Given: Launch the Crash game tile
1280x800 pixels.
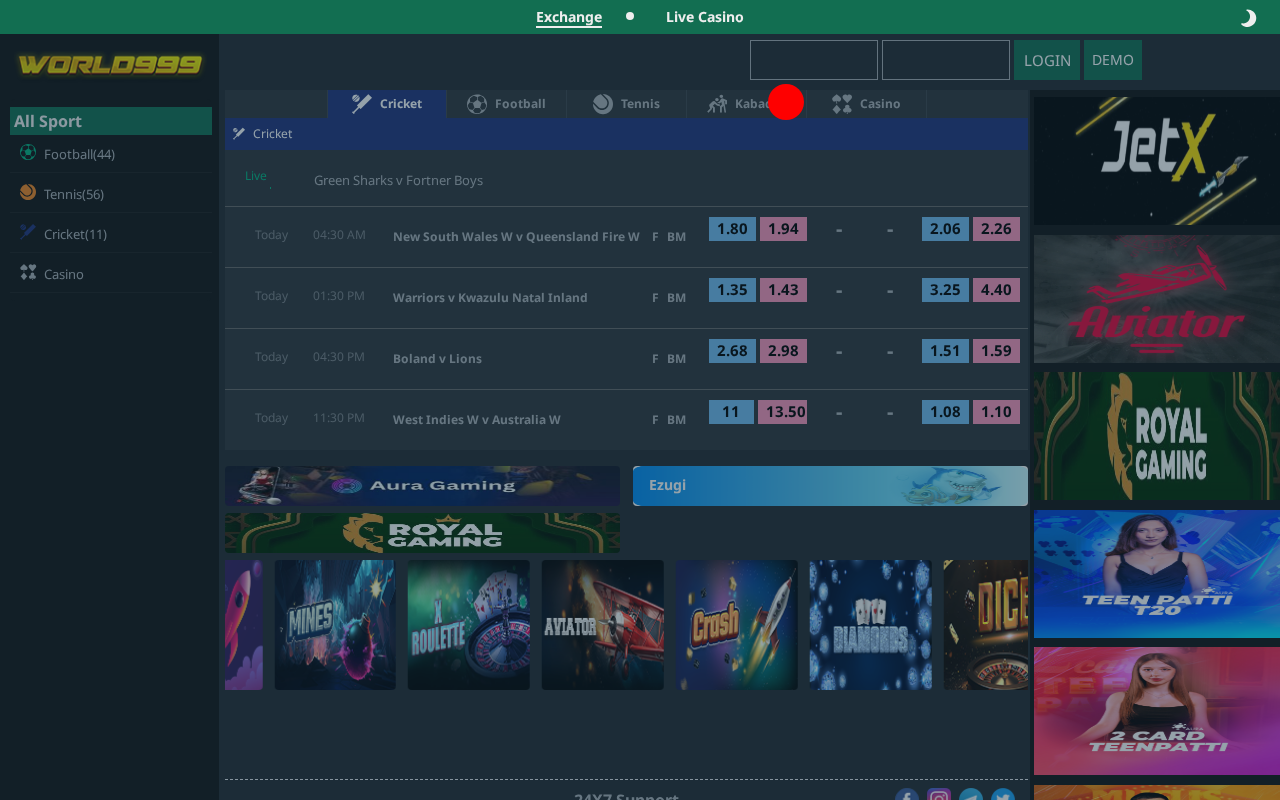Looking at the screenshot, I should click(737, 625).
